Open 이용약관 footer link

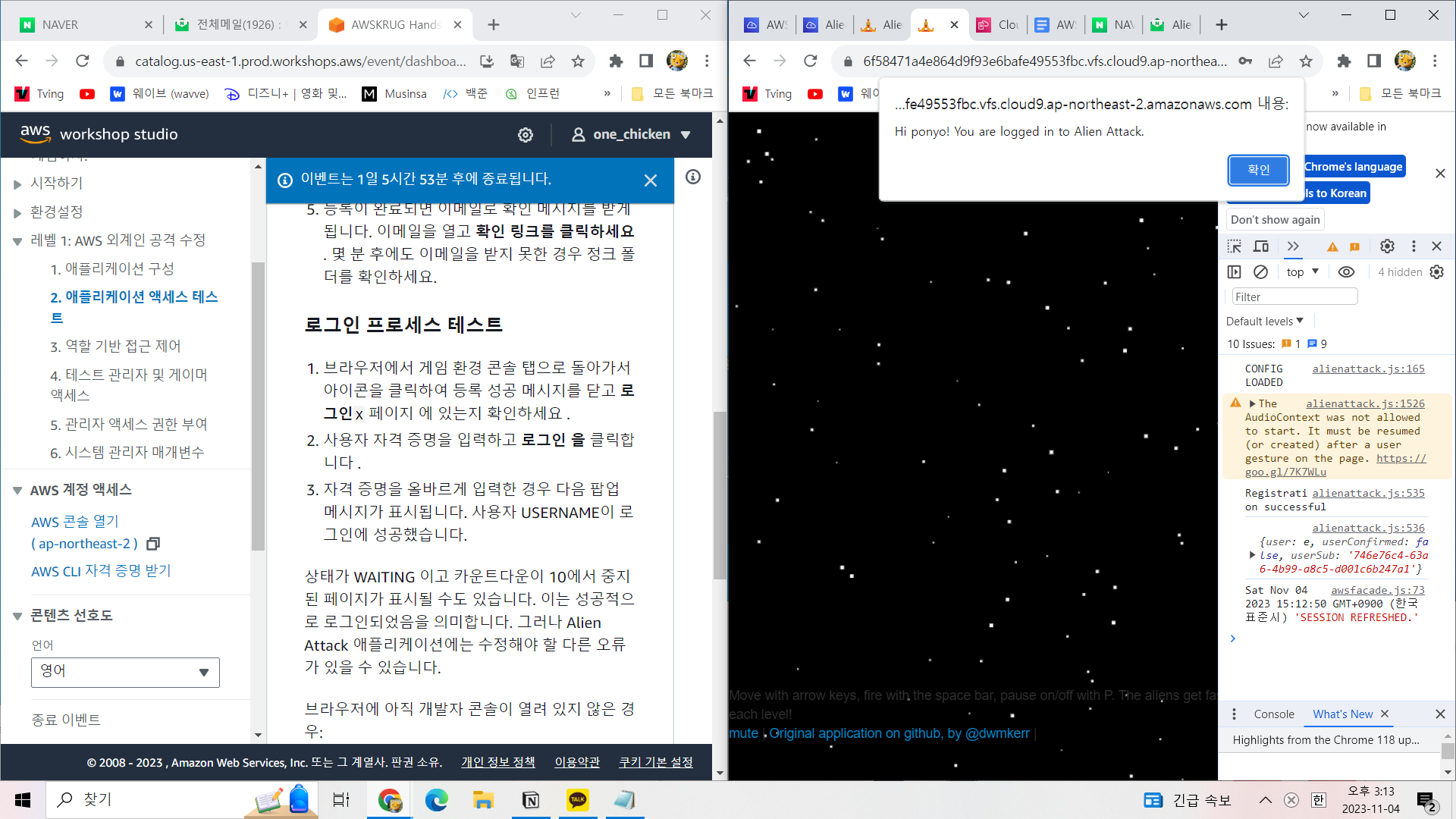577,762
